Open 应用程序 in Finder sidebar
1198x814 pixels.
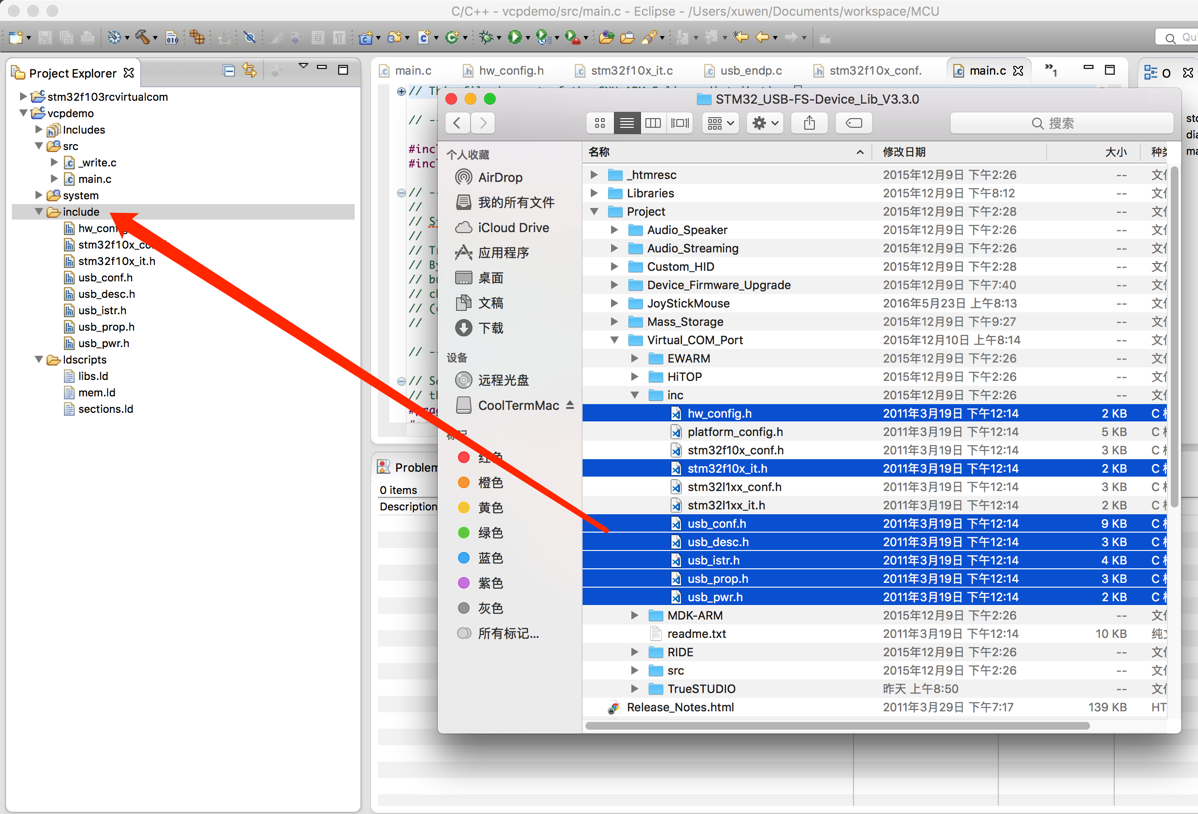click(x=491, y=253)
